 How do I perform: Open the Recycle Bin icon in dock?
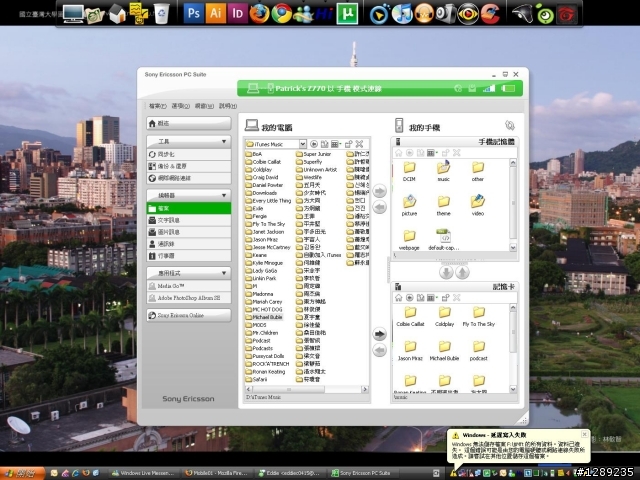click(162, 14)
